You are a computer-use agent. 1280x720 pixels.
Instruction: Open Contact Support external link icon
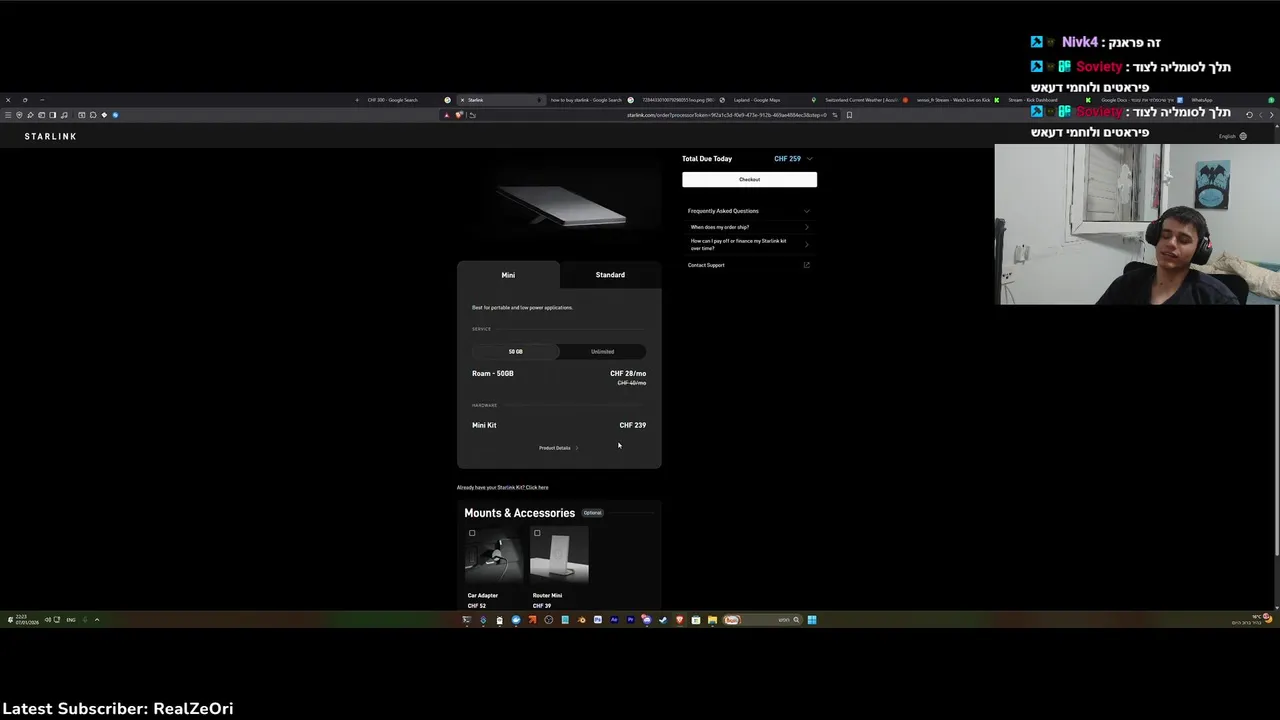pos(807,265)
